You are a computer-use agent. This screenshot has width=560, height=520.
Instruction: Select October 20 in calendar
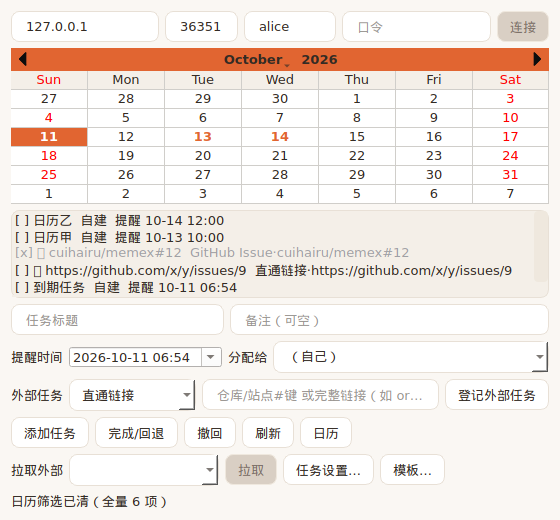click(x=203, y=156)
